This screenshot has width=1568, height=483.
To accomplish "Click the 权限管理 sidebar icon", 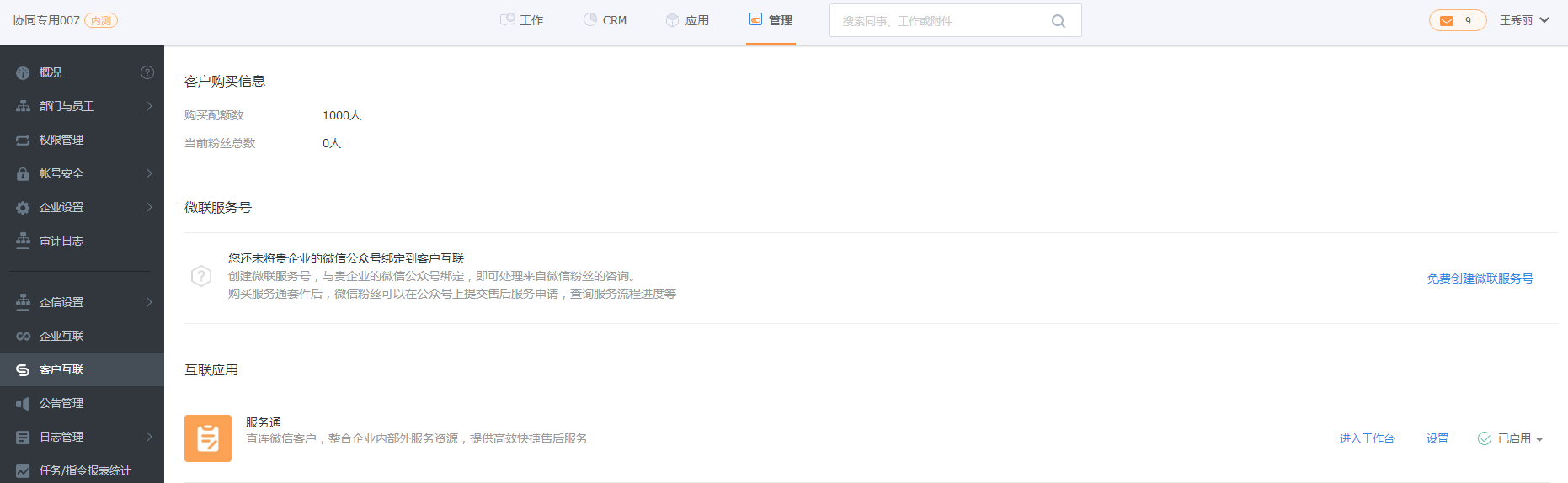I will click(x=23, y=141).
